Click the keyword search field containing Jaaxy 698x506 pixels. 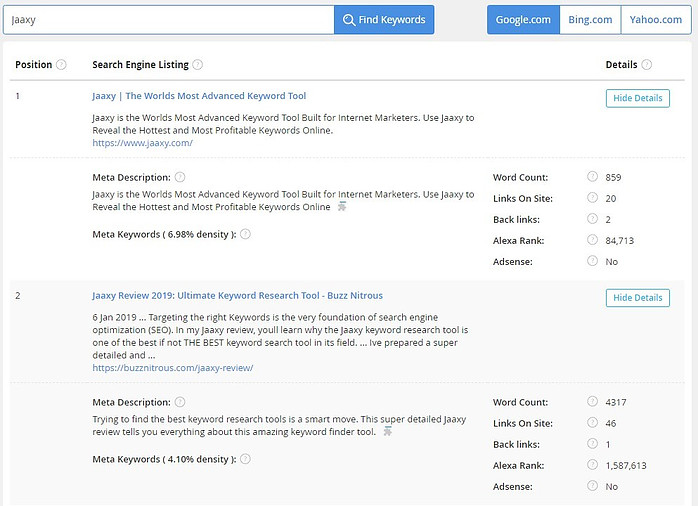(x=169, y=20)
